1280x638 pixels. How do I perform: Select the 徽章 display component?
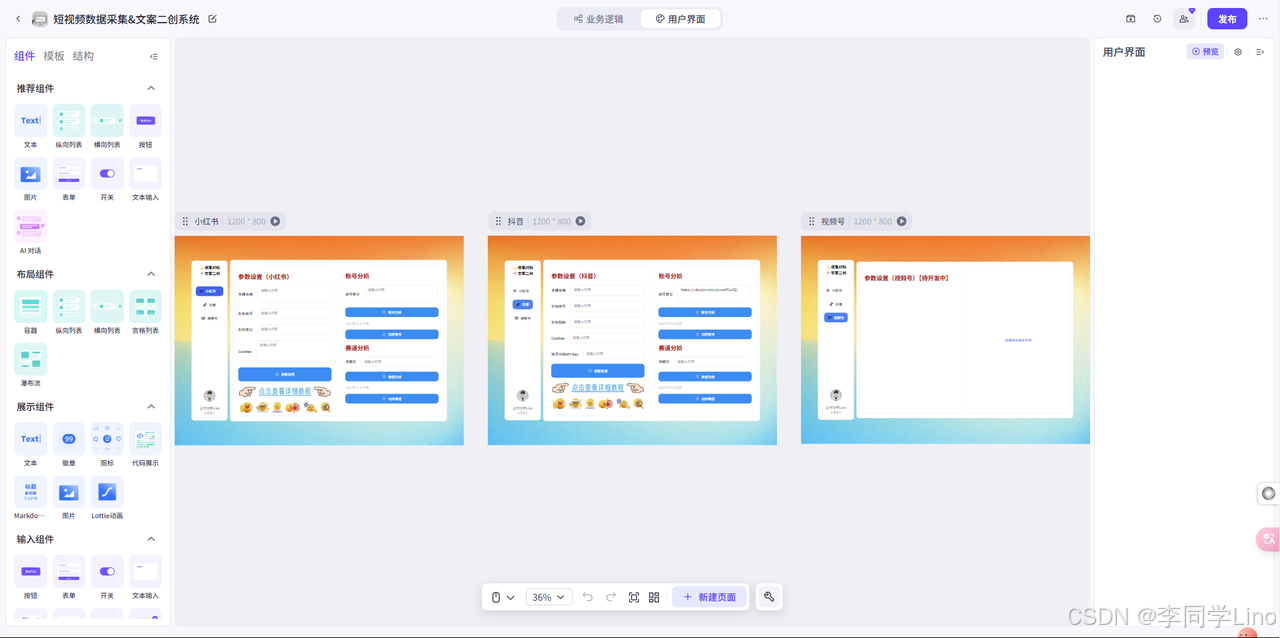pyautogui.click(x=69, y=446)
